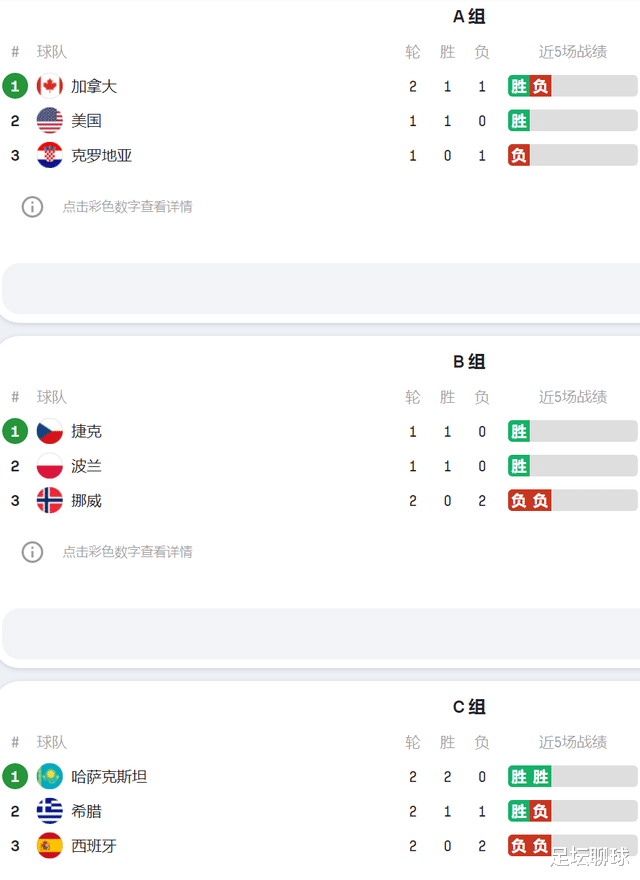
Task: Click the Kazakhstan flag icon
Action: pos(49,776)
